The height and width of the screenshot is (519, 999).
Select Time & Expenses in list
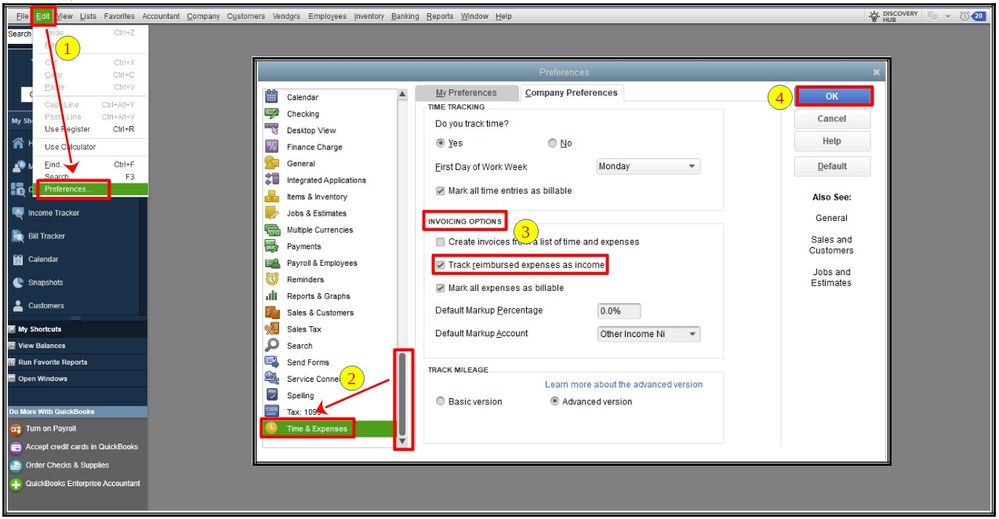[329, 429]
